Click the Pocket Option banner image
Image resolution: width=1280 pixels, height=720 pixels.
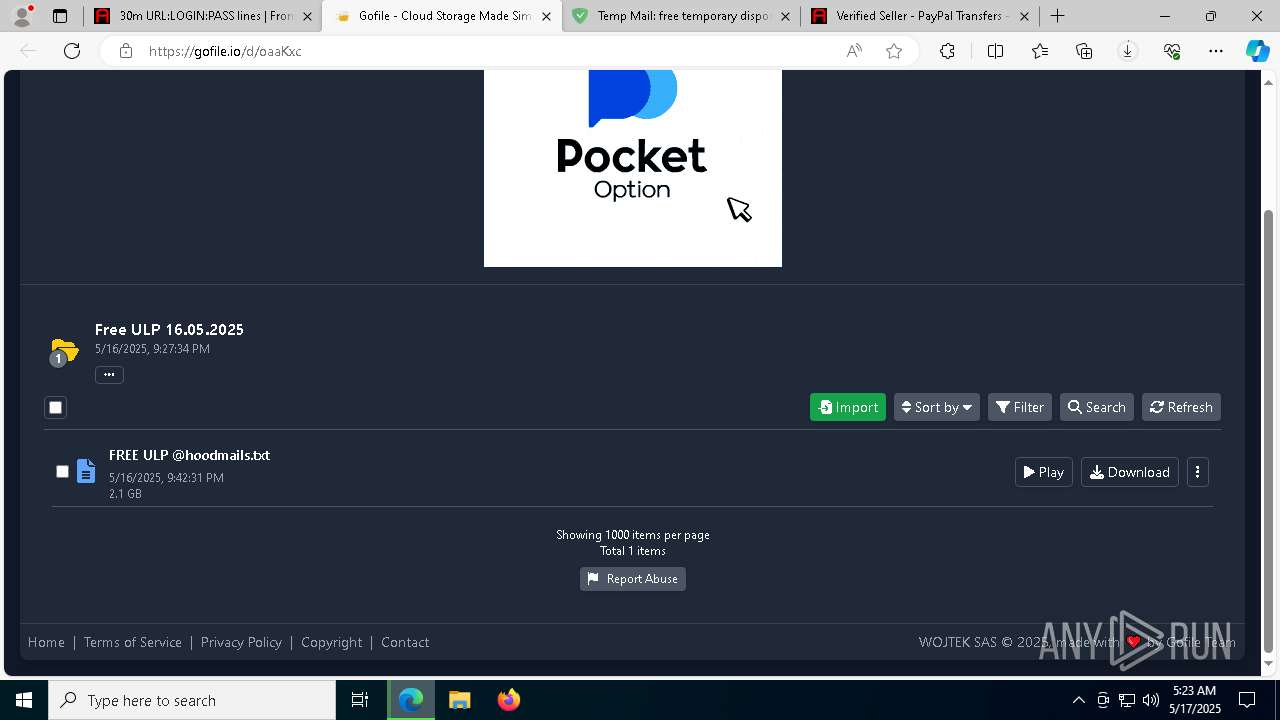click(633, 168)
